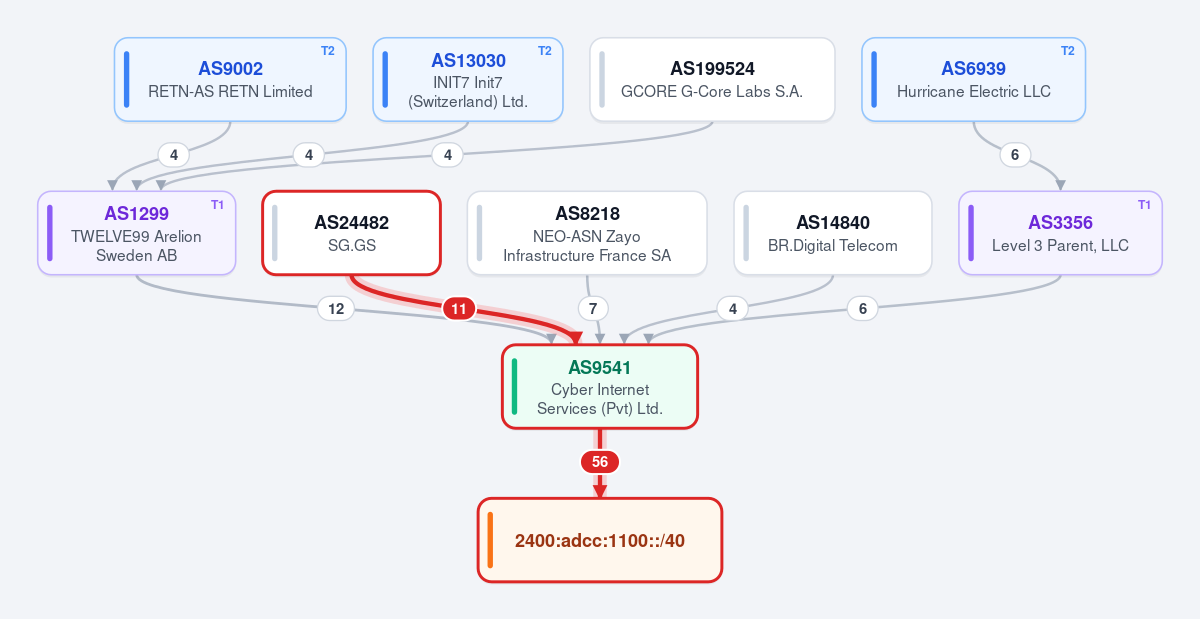Click the AS14840 BR.Digital Telecom node
Image resolution: width=1200 pixels, height=619 pixels.
pos(833,232)
